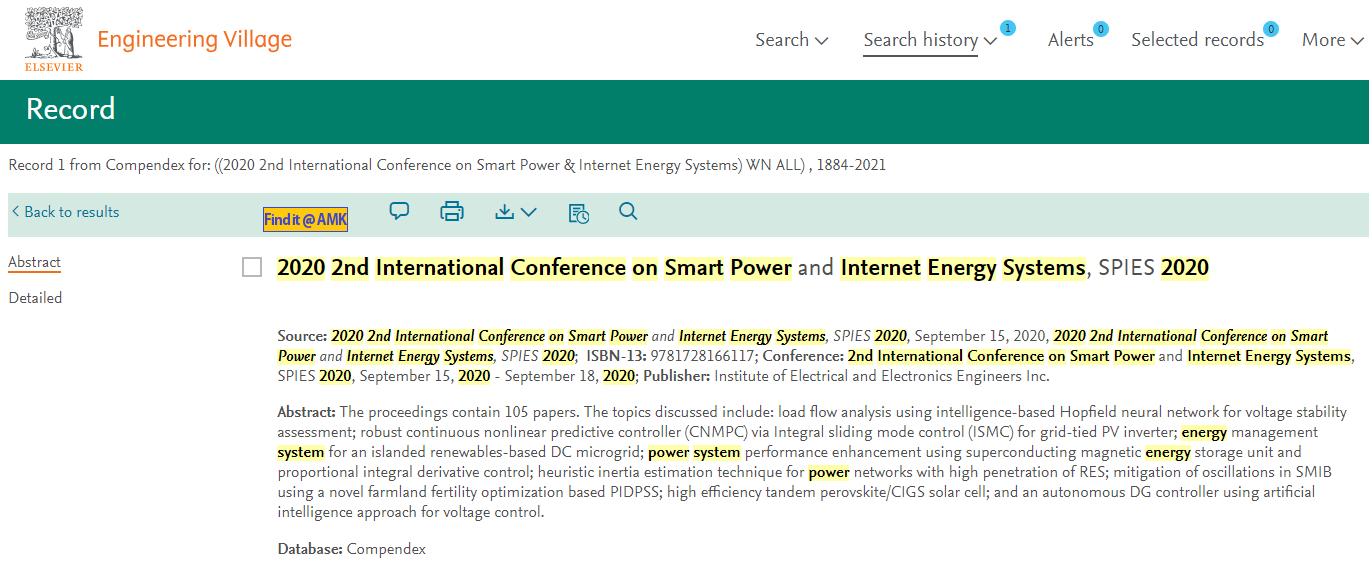Open the Alerts menu item
The image size is (1369, 569).
[1070, 40]
